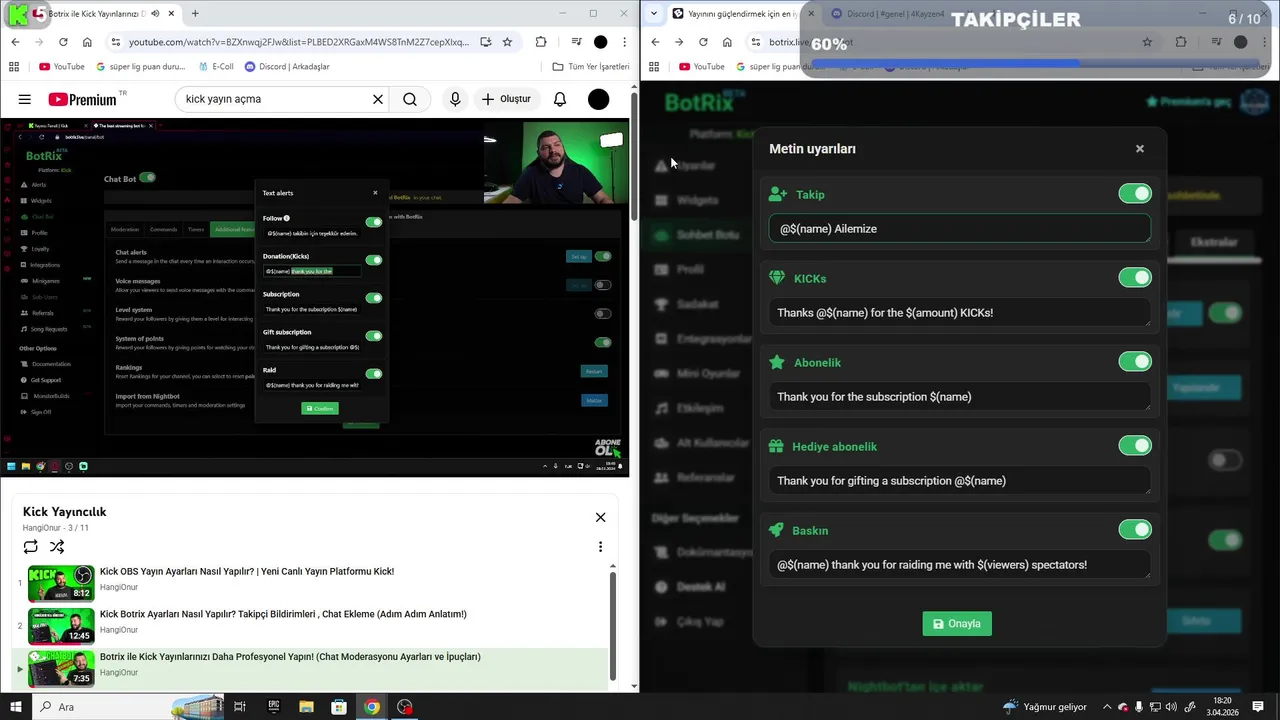Close the Metin uyarıları dialog
This screenshot has width=1280, height=720.
(1139, 148)
